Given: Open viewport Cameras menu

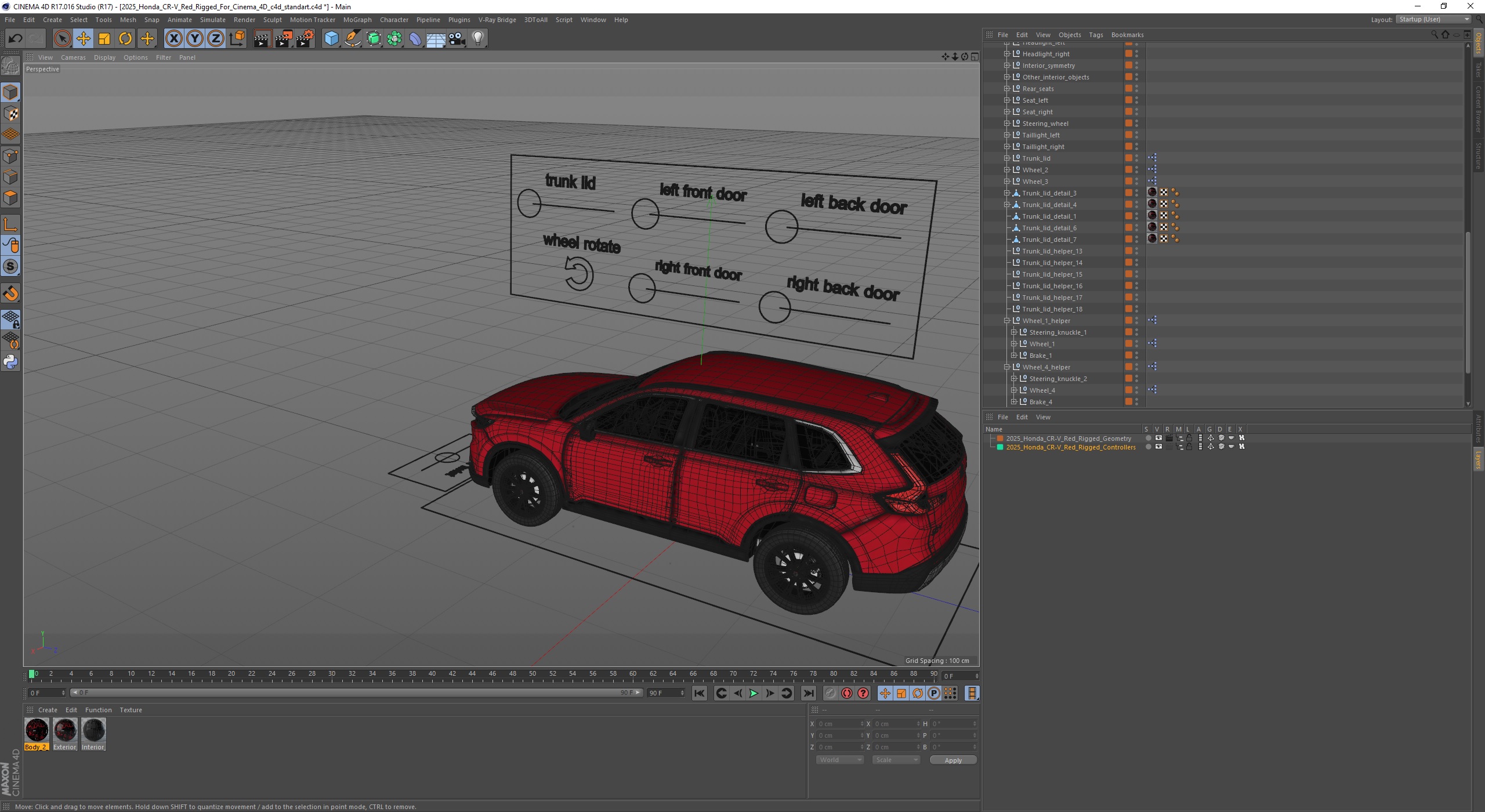Looking at the screenshot, I should click(x=73, y=57).
